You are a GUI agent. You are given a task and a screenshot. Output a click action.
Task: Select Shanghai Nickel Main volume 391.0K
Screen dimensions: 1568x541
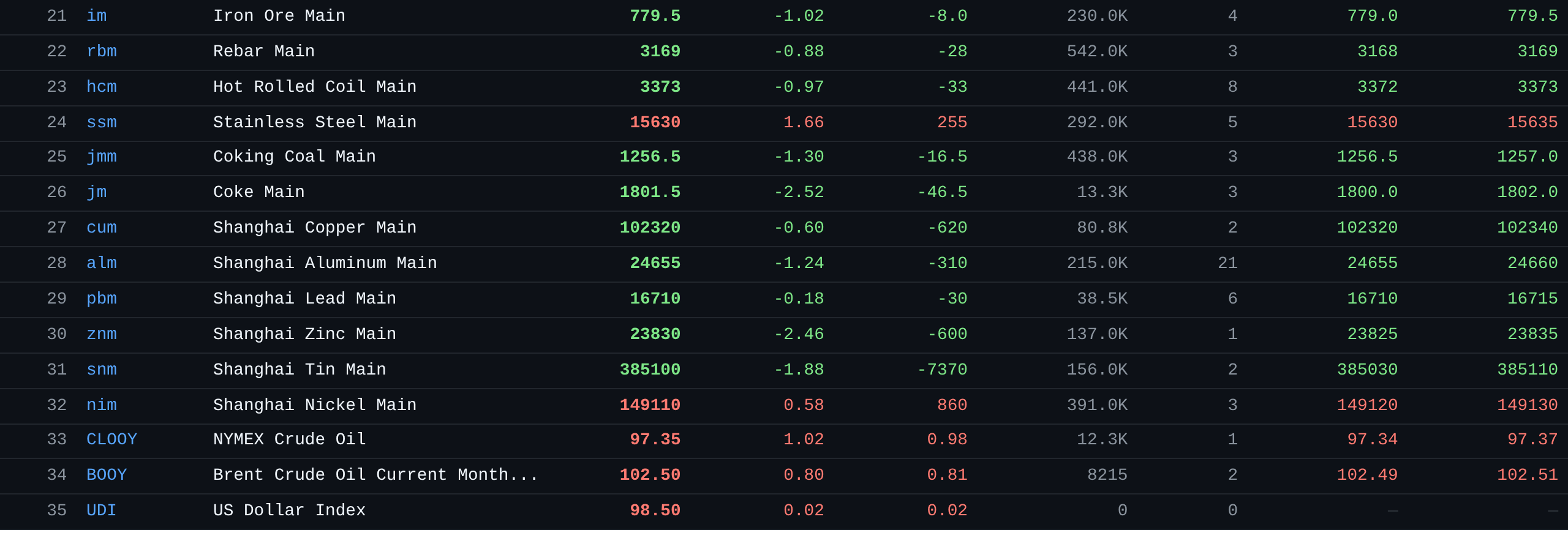coord(1097,405)
